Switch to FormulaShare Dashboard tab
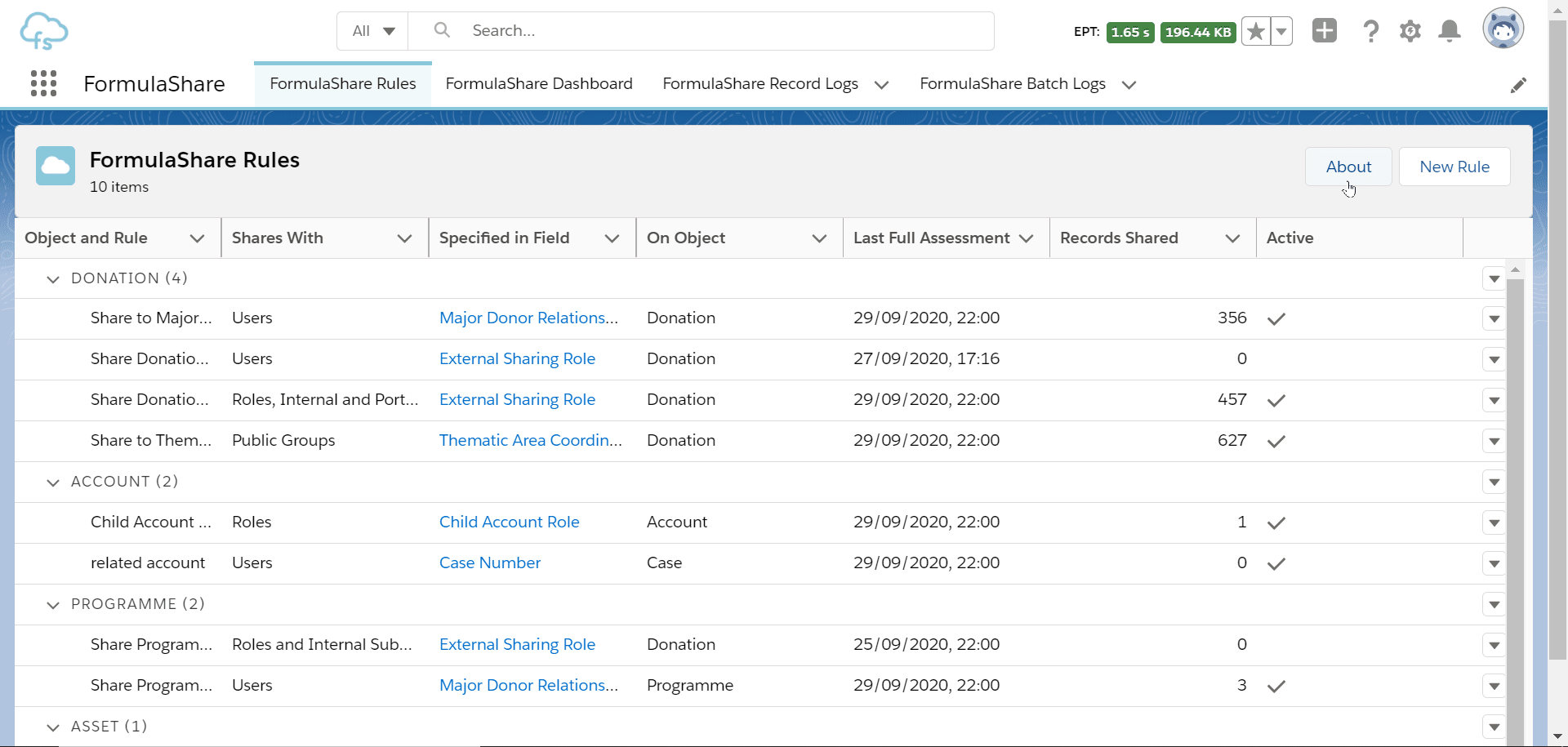This screenshot has width=1568, height=747. pyautogui.click(x=539, y=84)
